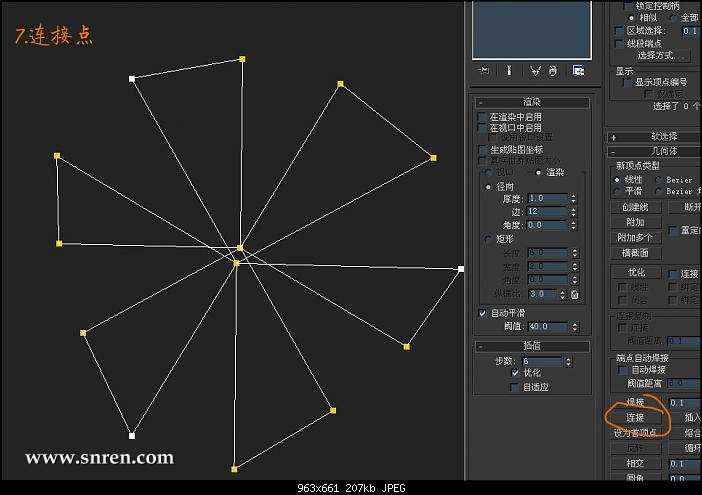Image resolution: width=702 pixels, height=495 pixels.
Task: Click the 附加多个 button
Action: [636, 238]
